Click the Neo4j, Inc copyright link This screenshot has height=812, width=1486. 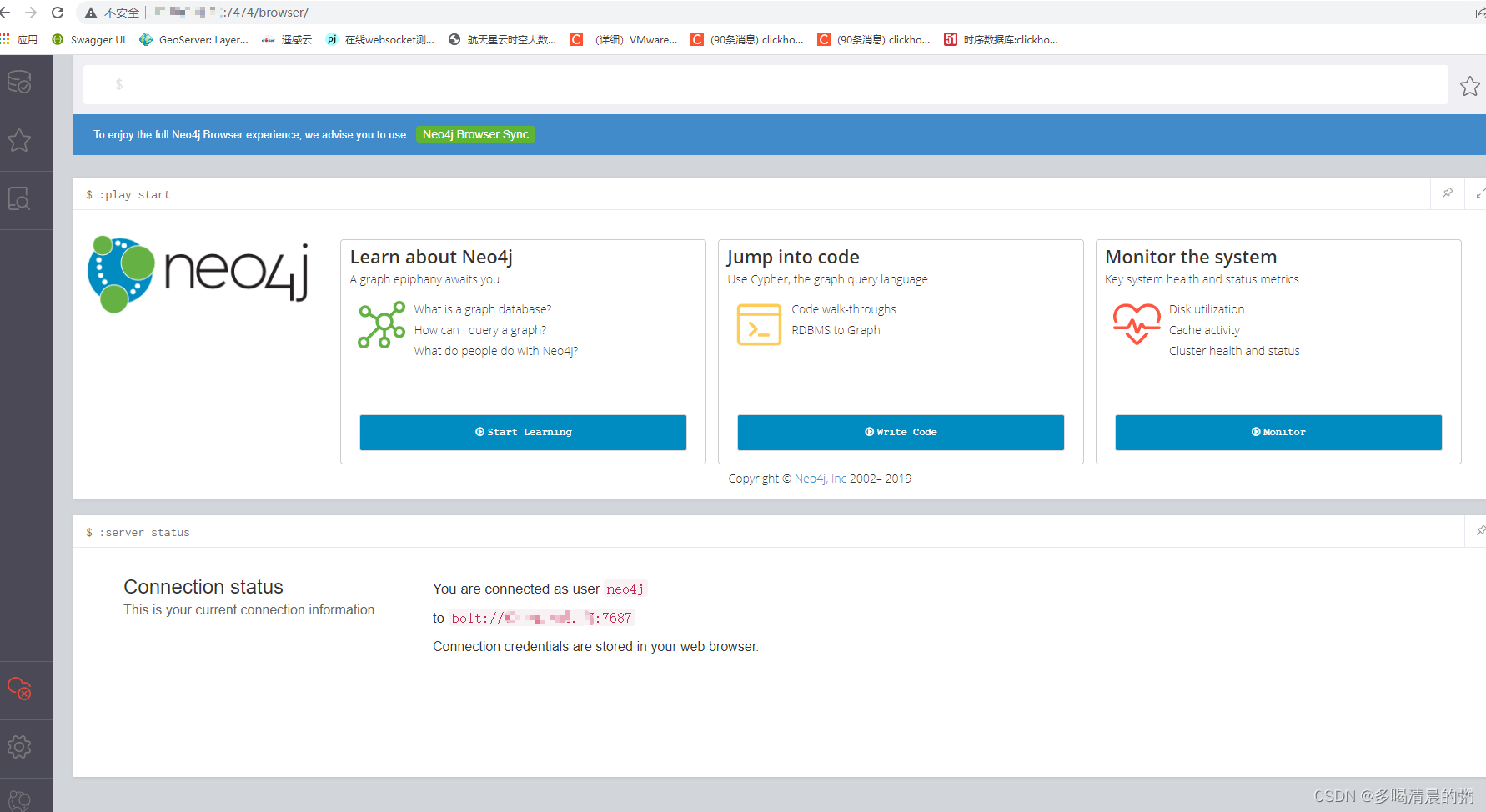[821, 479]
